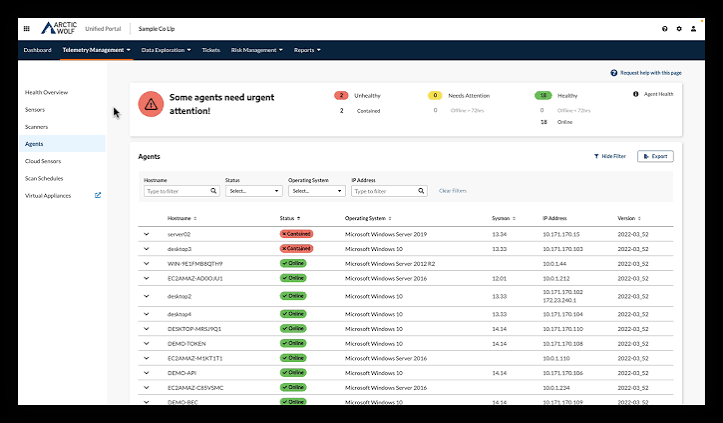Open the Status filter dropdown
The image size is (723, 423).
coord(254,191)
